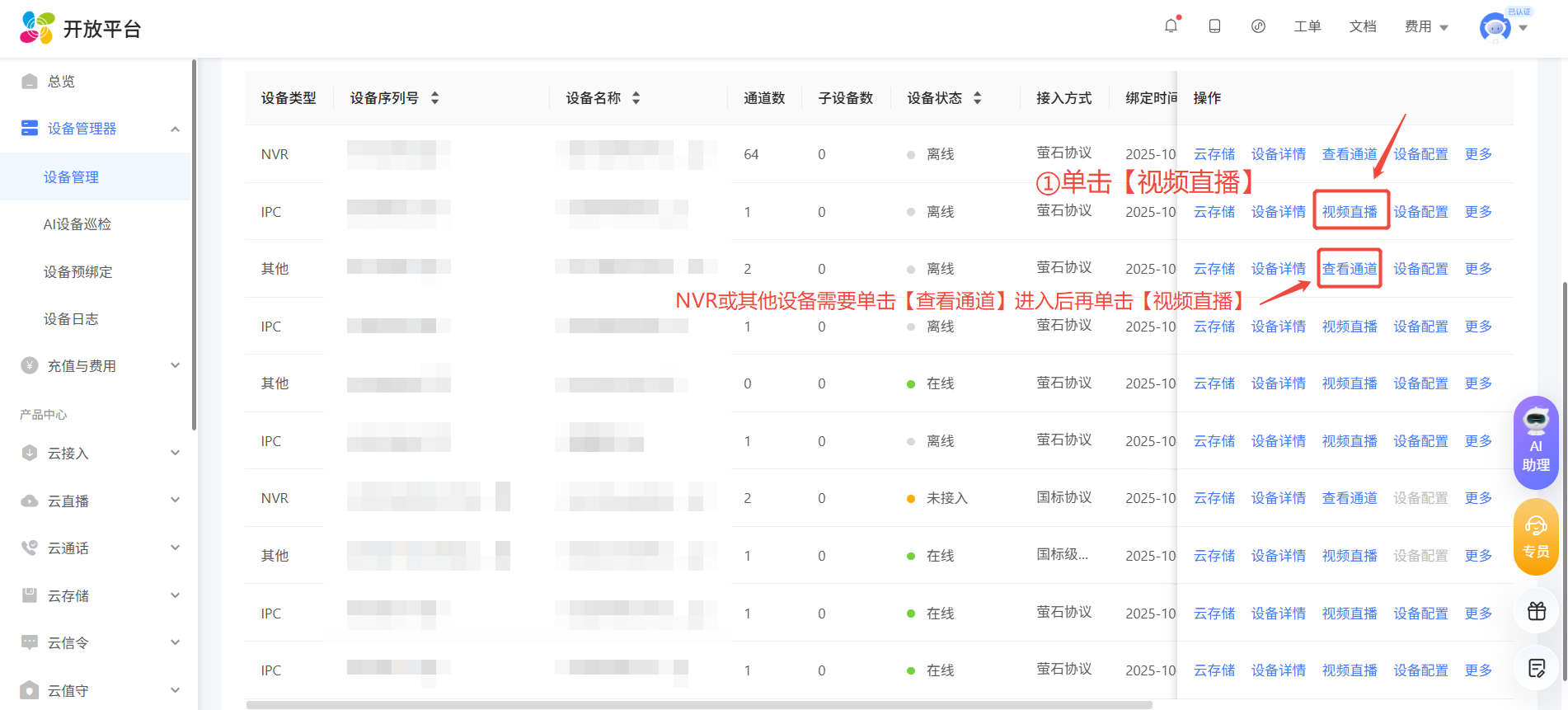Sort by 设备名称 column
Screen dimensions: 1568x710
[x=636, y=98]
